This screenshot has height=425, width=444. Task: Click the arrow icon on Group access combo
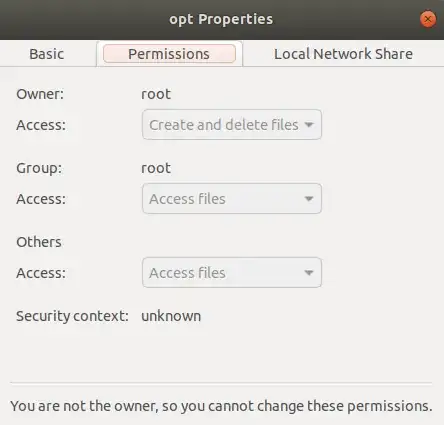(x=309, y=199)
